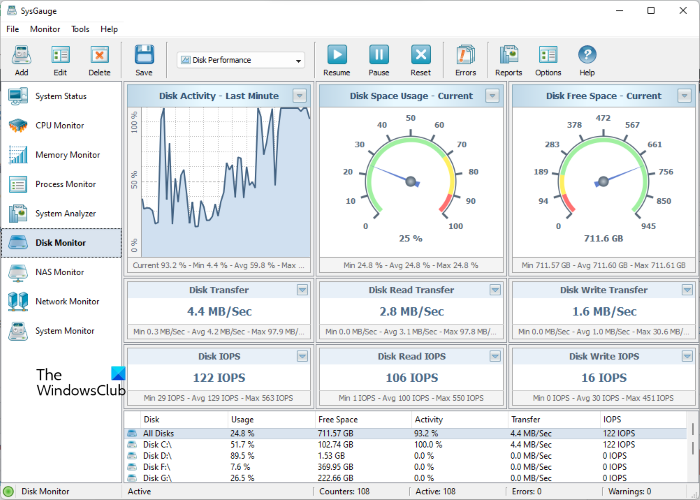This screenshot has width=700, height=500.
Task: Click the Edit toolbar icon
Action: 60,55
